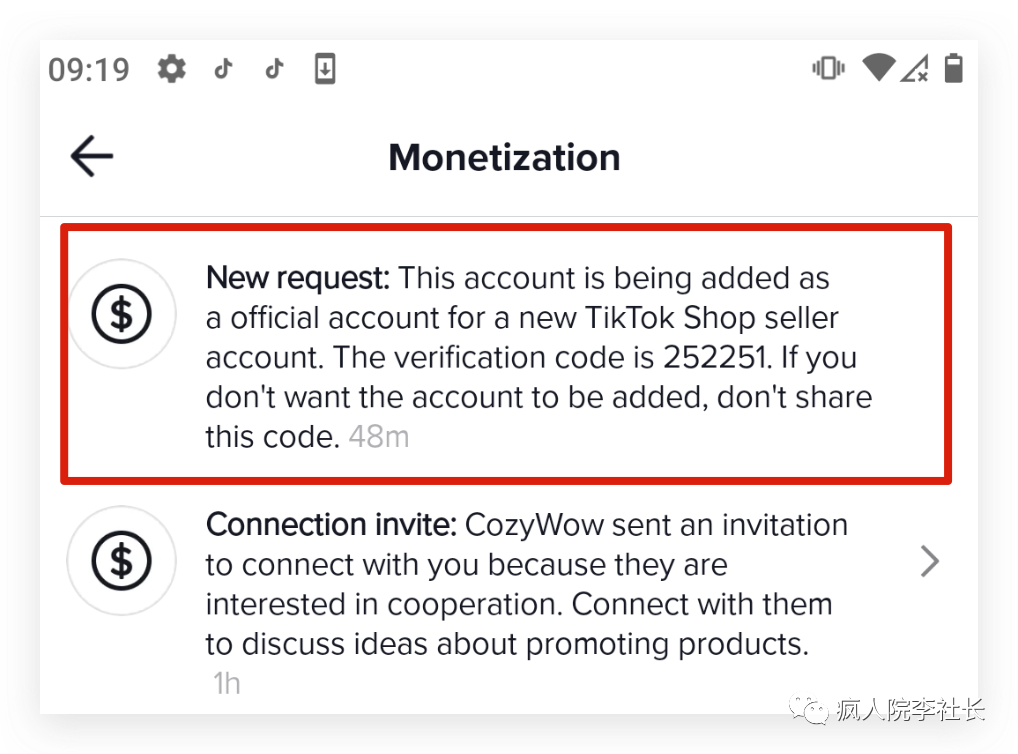Tap the back arrow beside Monetization
1018x754 pixels.
coord(92,157)
